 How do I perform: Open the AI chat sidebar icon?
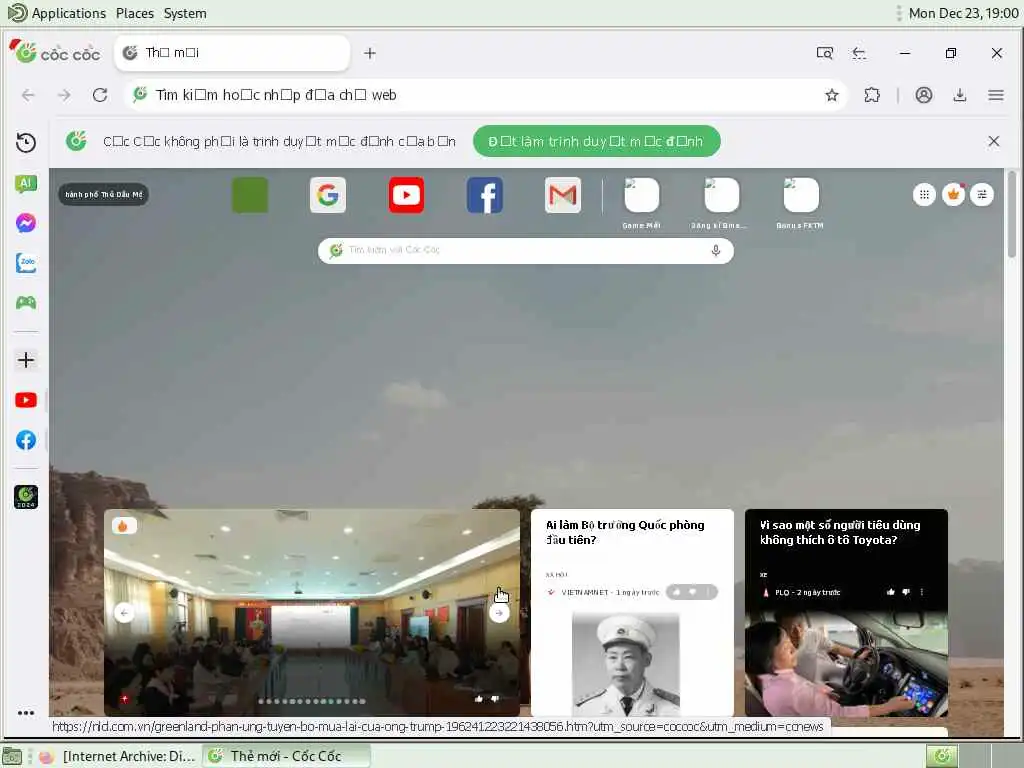(x=26, y=184)
